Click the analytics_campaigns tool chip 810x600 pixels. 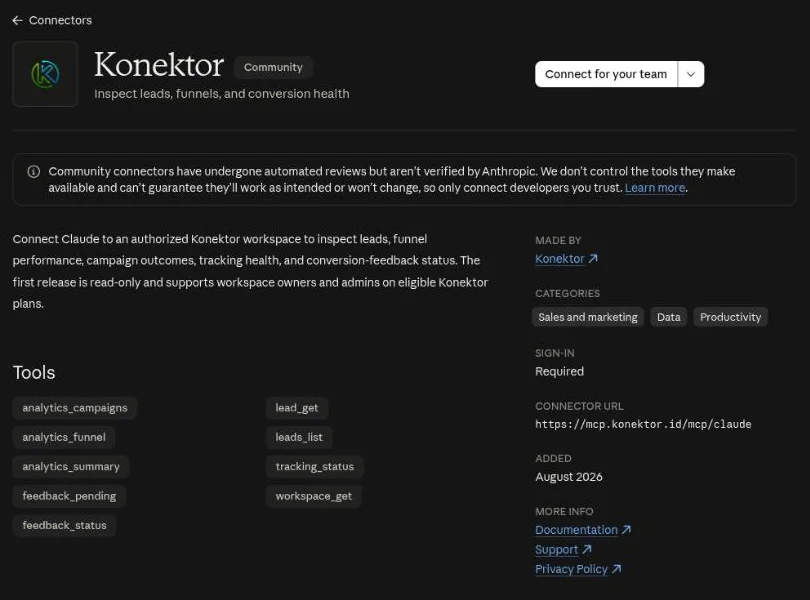point(75,408)
